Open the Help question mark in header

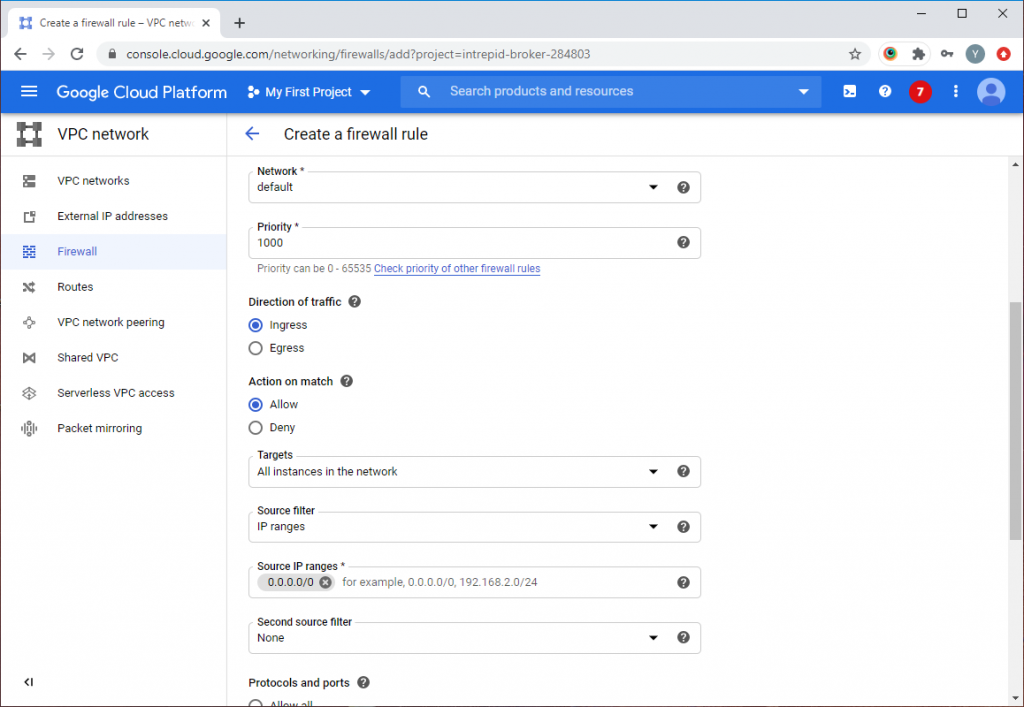coord(885,91)
